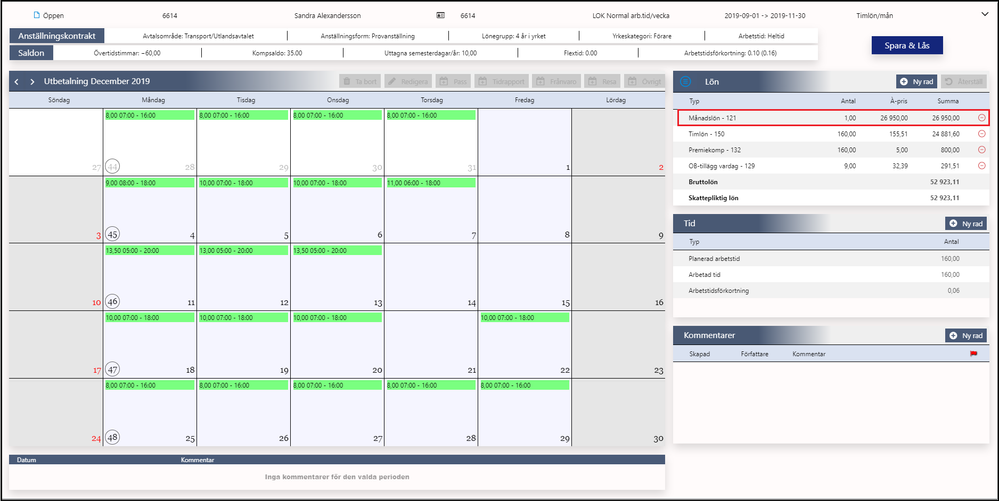Select Tuesday 5 shift 10,00 07:00 - 18:00
The width and height of the screenshot is (999, 501).
pyautogui.click(x=243, y=183)
